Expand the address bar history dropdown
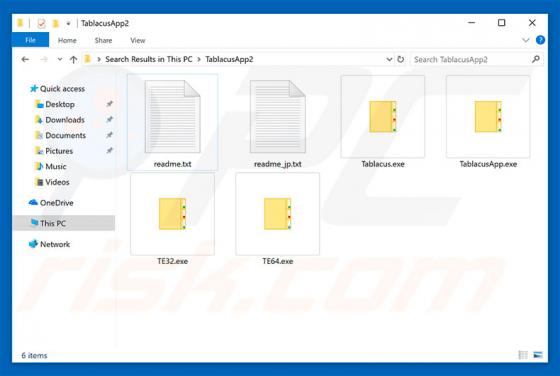This screenshot has width=560, height=376. coord(389,59)
